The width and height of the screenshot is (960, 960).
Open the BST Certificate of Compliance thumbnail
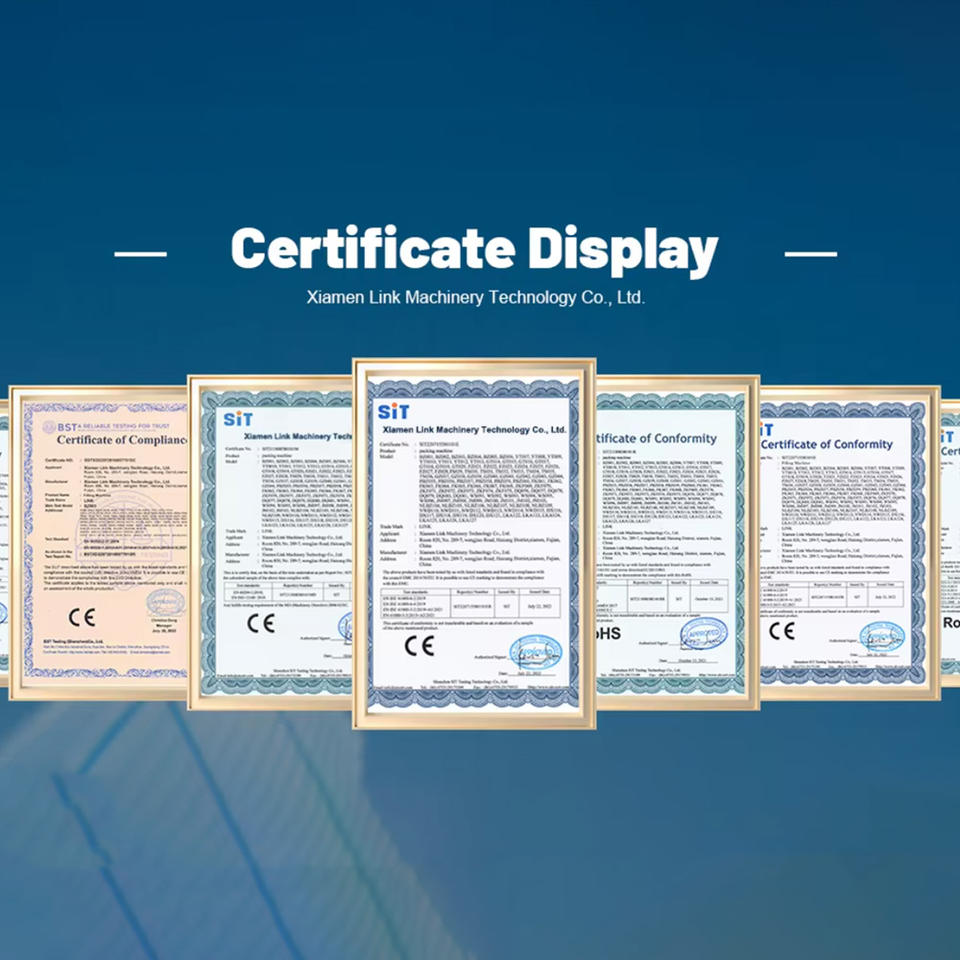99,542
